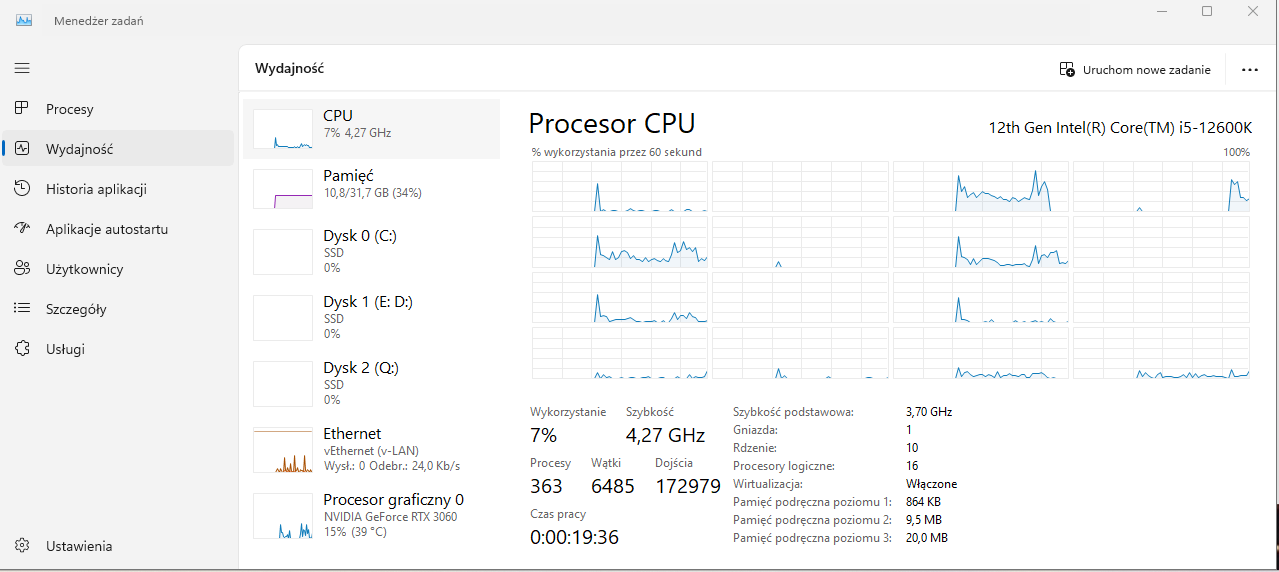Select Dysk 2 (Q:) entry
Image resolution: width=1279 pixels, height=572 pixels.
[x=371, y=383]
